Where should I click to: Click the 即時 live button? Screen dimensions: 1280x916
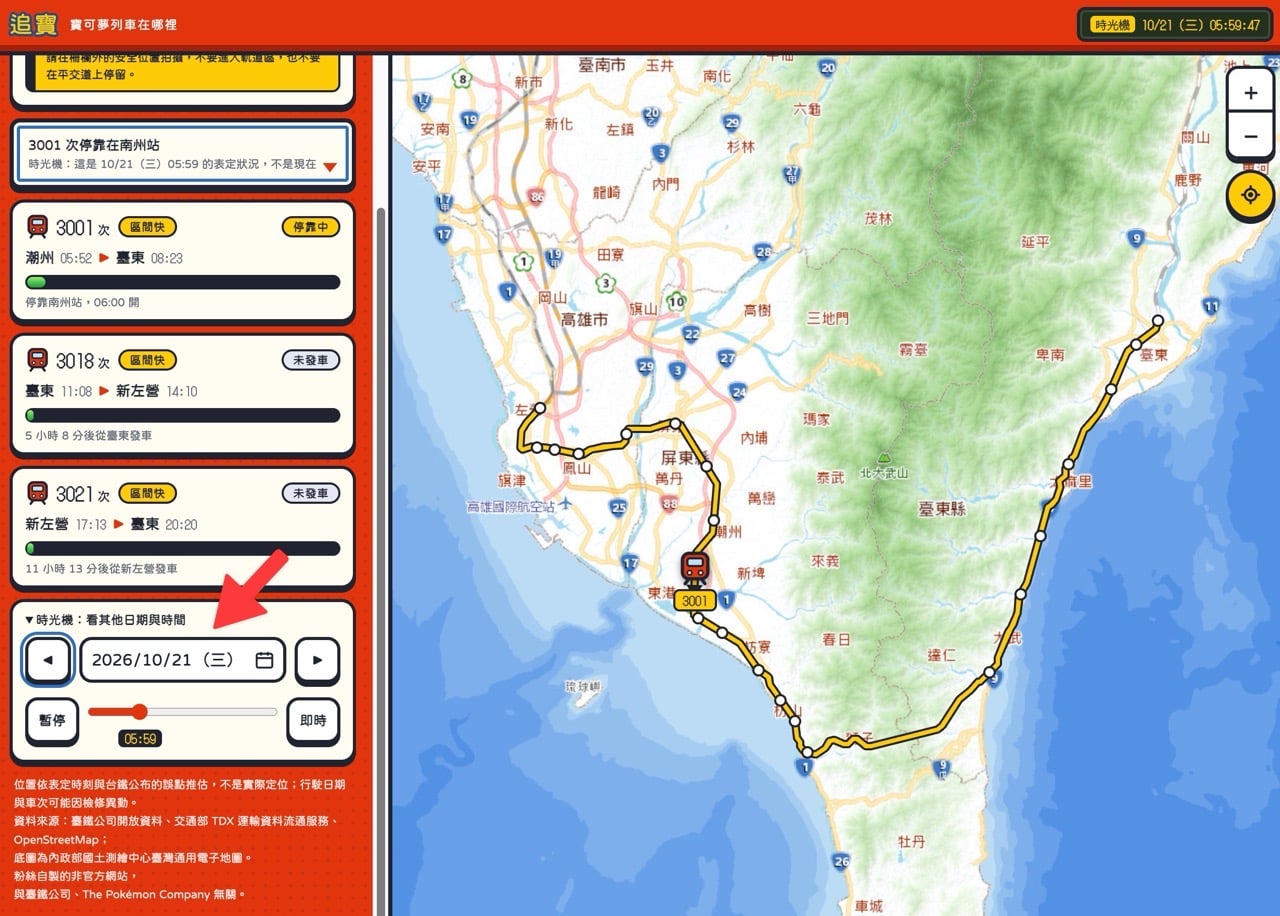(313, 720)
